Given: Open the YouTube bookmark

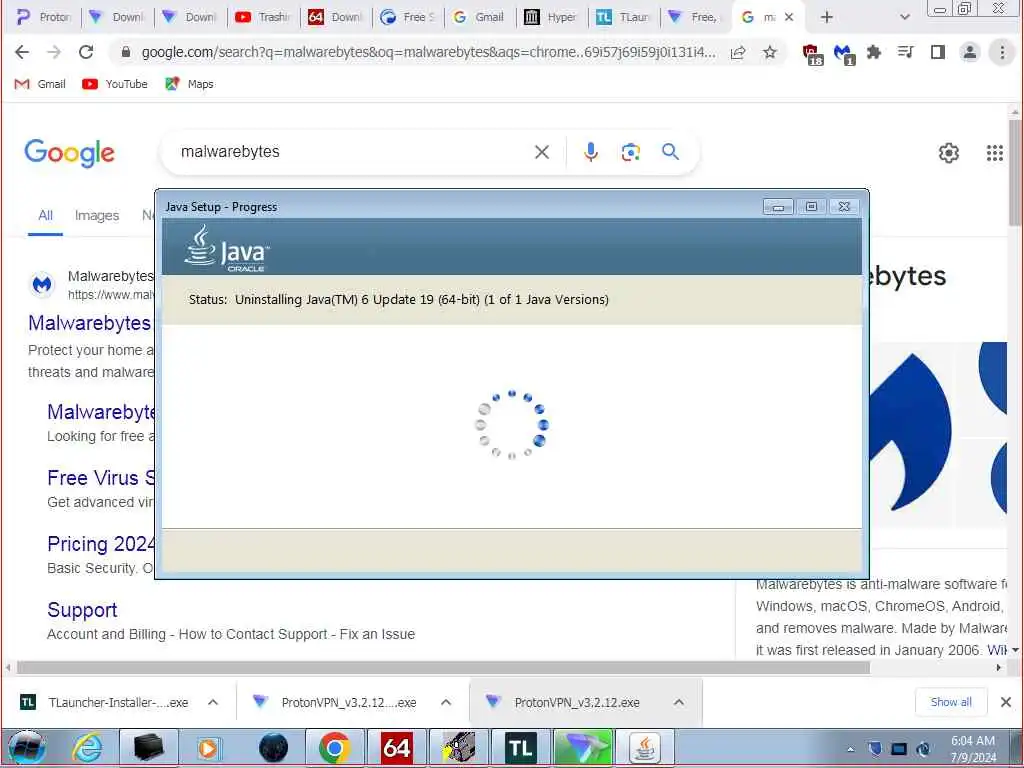Looking at the screenshot, I should tap(115, 84).
